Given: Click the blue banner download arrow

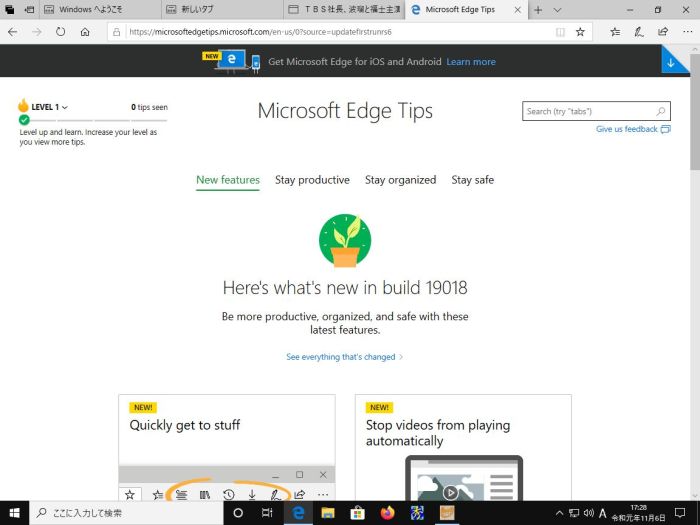Looking at the screenshot, I should coord(671,62).
